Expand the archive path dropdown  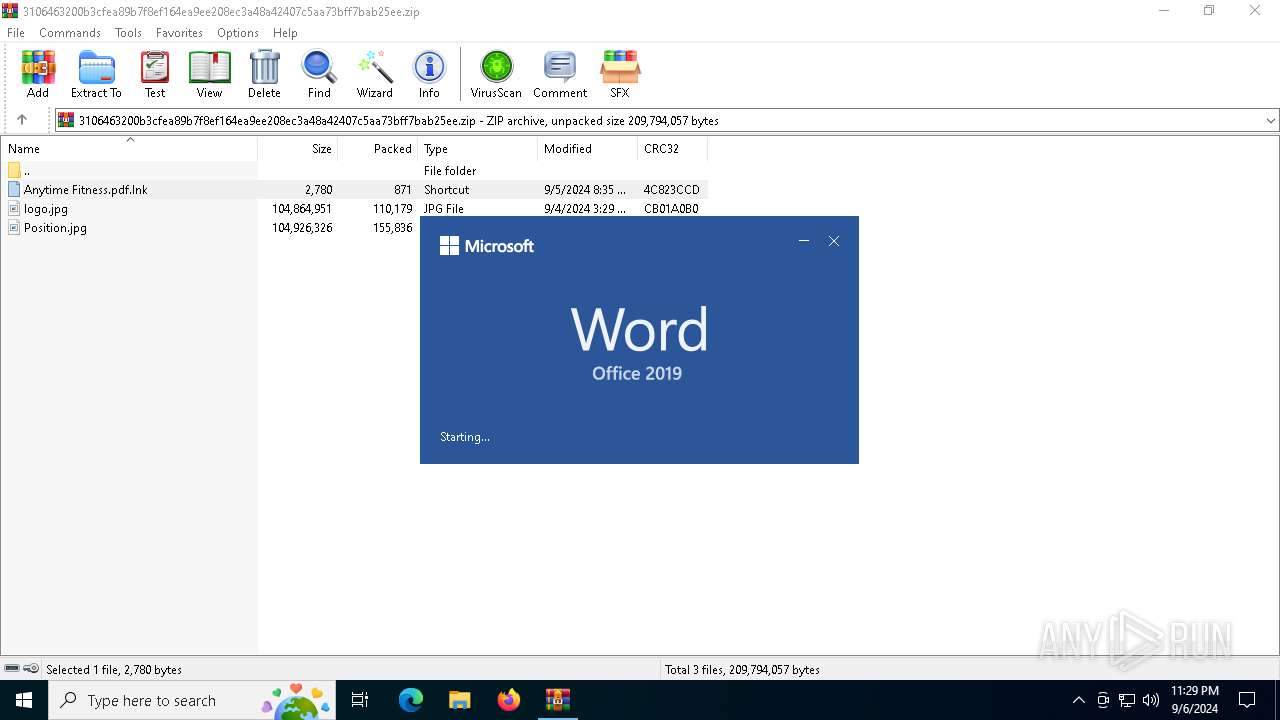pos(1270,121)
